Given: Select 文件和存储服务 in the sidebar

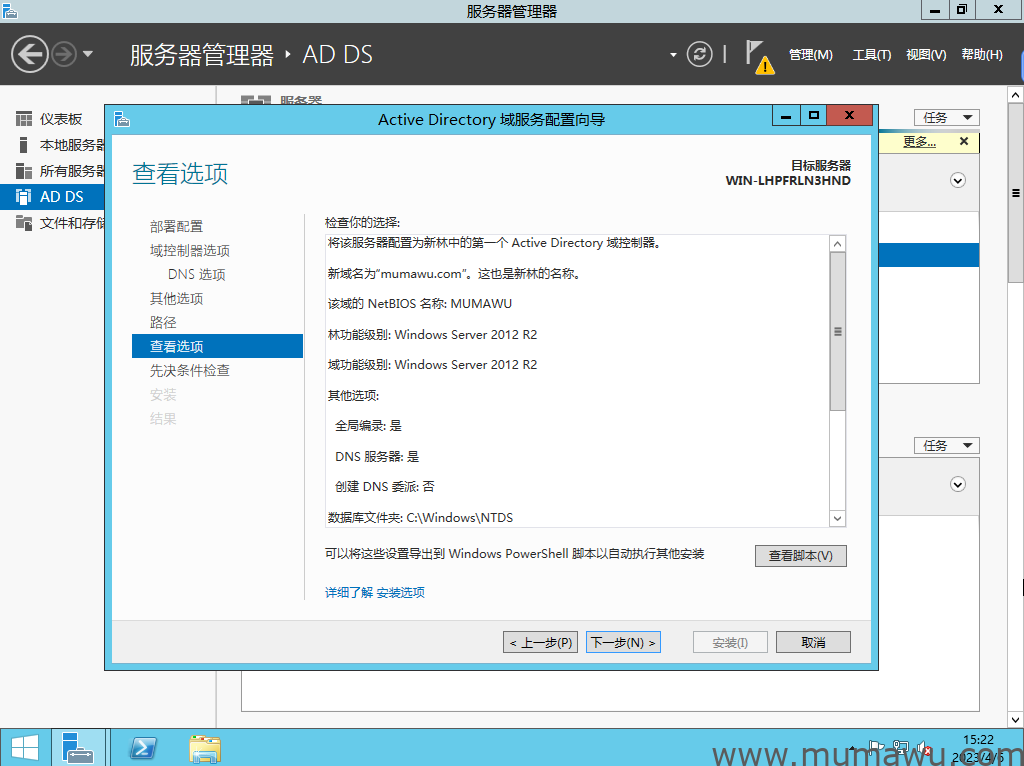Looking at the screenshot, I should point(65,221).
